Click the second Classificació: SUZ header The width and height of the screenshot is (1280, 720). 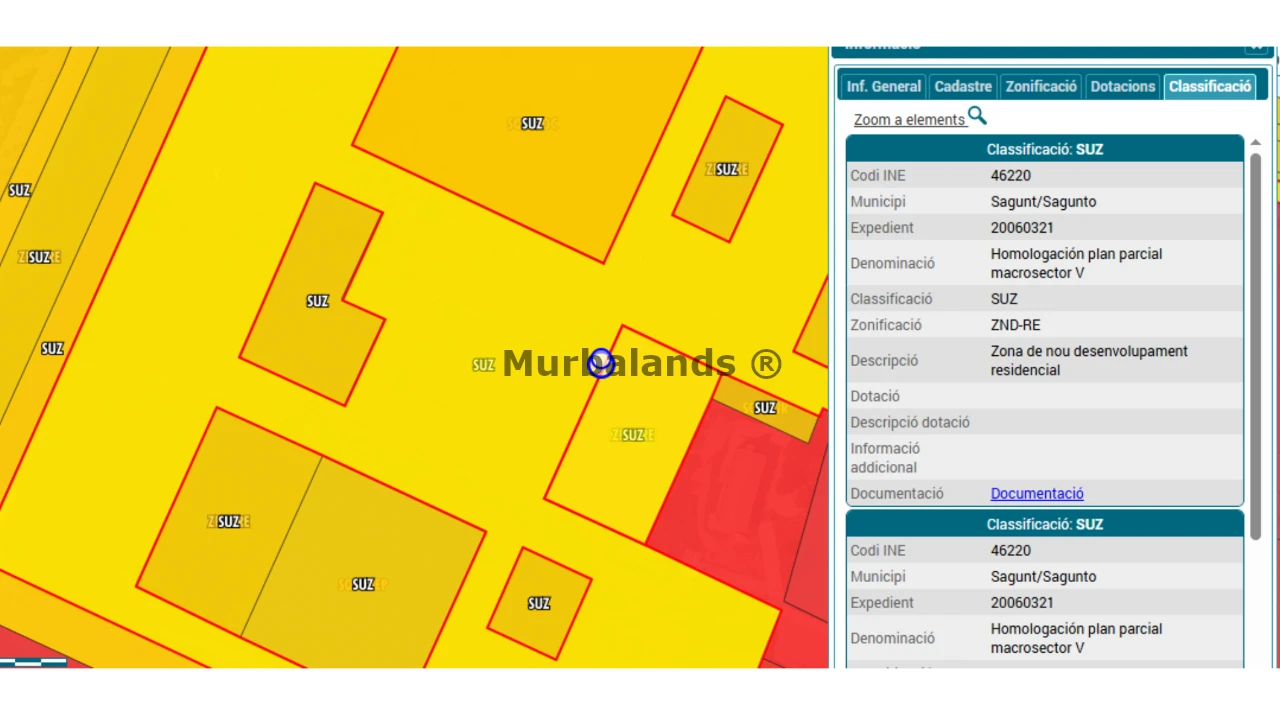pos(1045,524)
